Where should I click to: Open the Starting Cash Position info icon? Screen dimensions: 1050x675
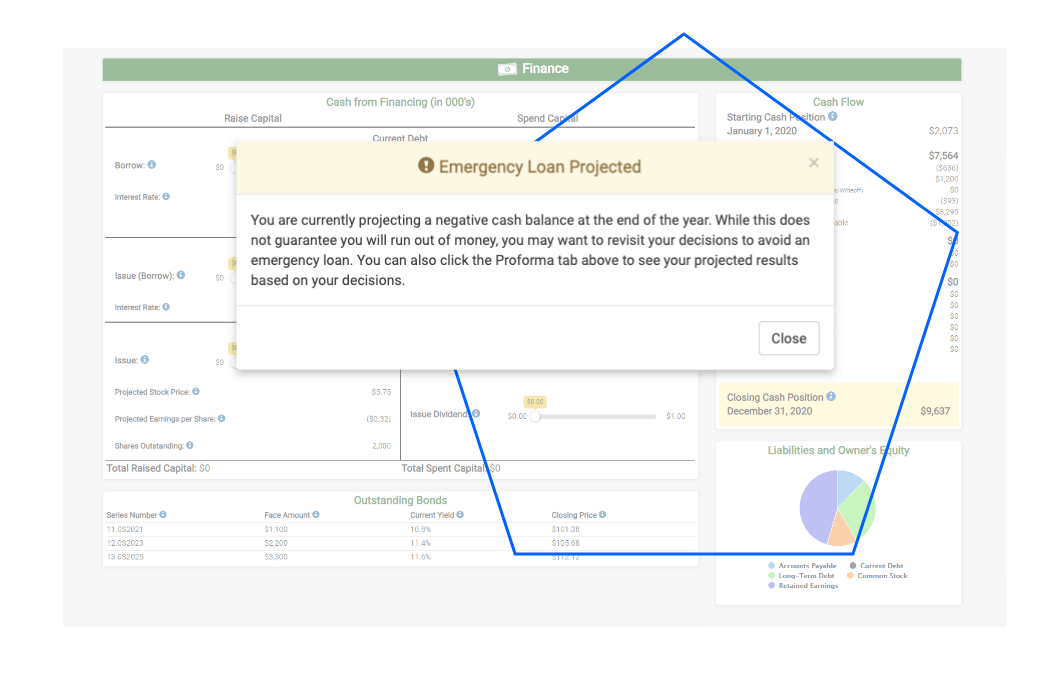(x=833, y=116)
